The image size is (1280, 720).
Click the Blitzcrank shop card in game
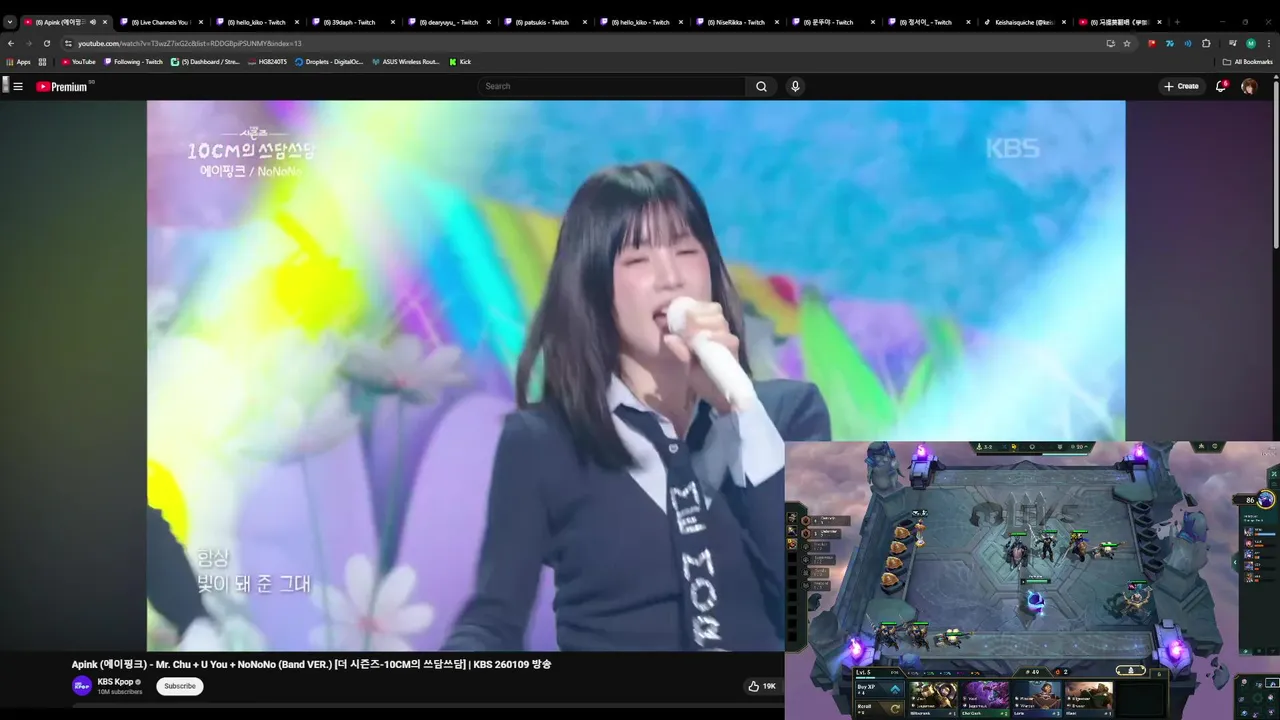click(x=933, y=699)
